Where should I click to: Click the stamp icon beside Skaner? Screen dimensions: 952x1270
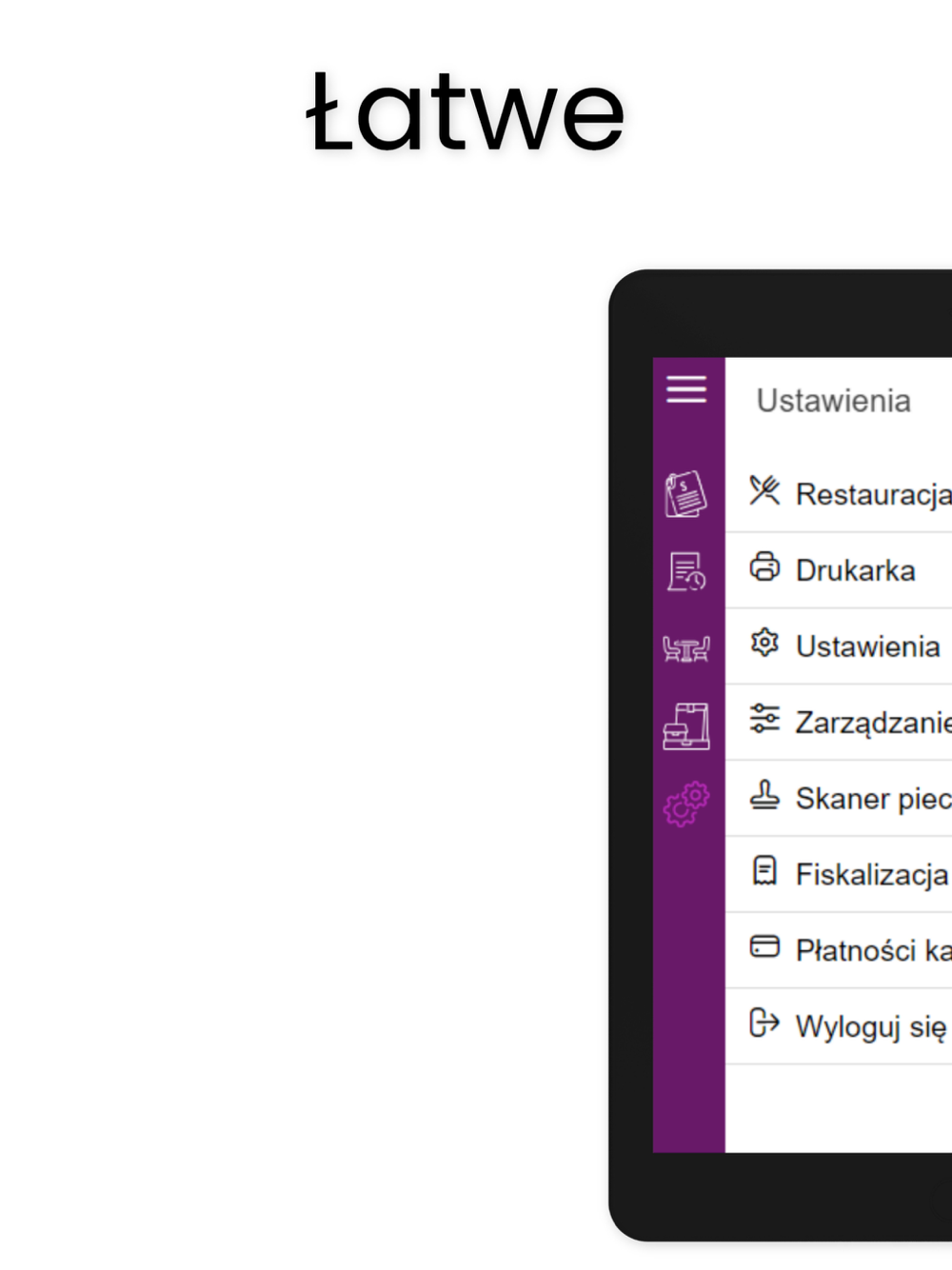point(764,795)
